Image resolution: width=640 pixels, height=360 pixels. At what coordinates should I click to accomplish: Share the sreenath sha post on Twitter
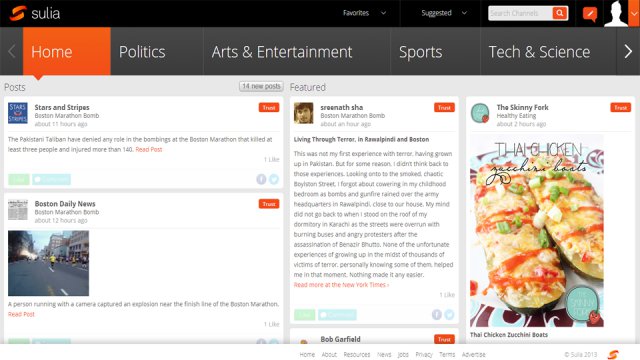[x=449, y=315]
